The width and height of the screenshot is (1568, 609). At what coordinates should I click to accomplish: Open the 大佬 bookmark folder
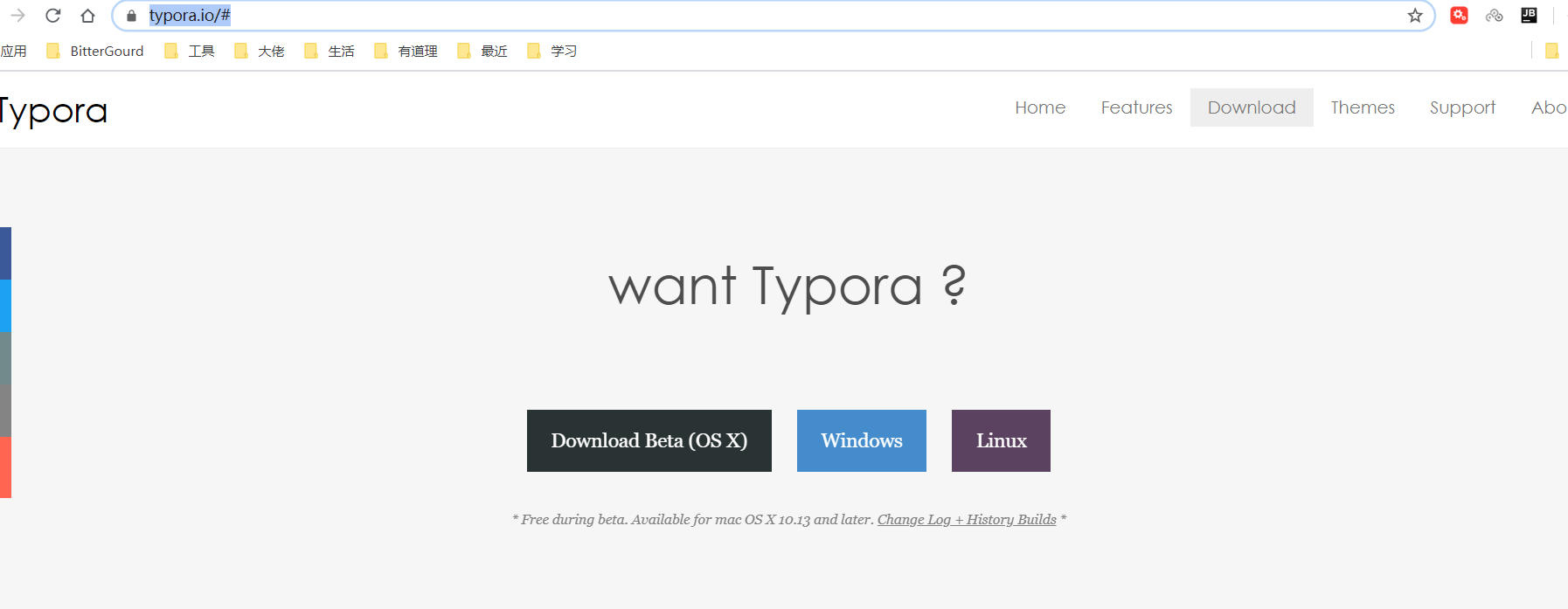pos(260,52)
